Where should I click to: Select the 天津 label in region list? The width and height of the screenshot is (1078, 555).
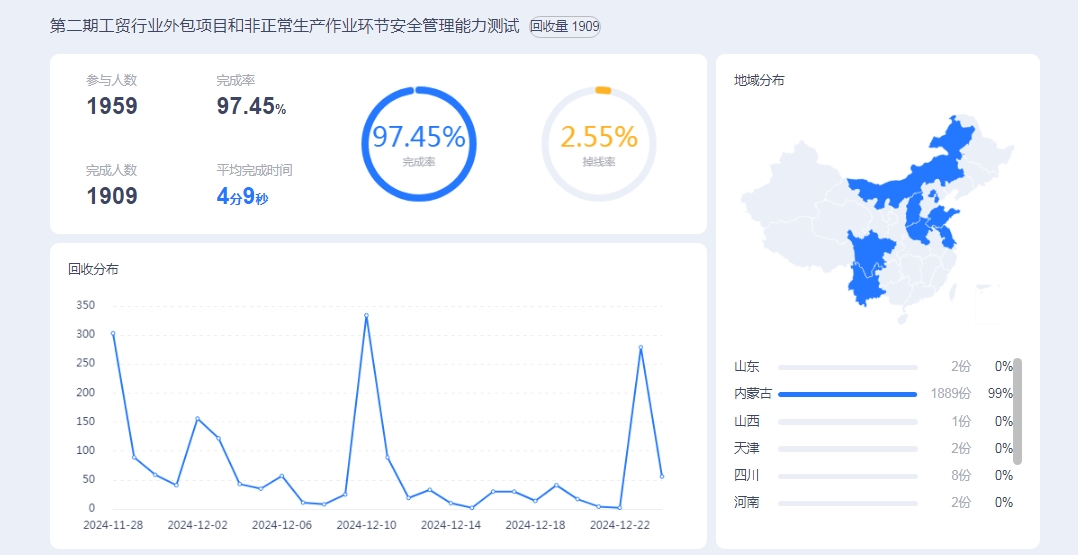coord(747,448)
